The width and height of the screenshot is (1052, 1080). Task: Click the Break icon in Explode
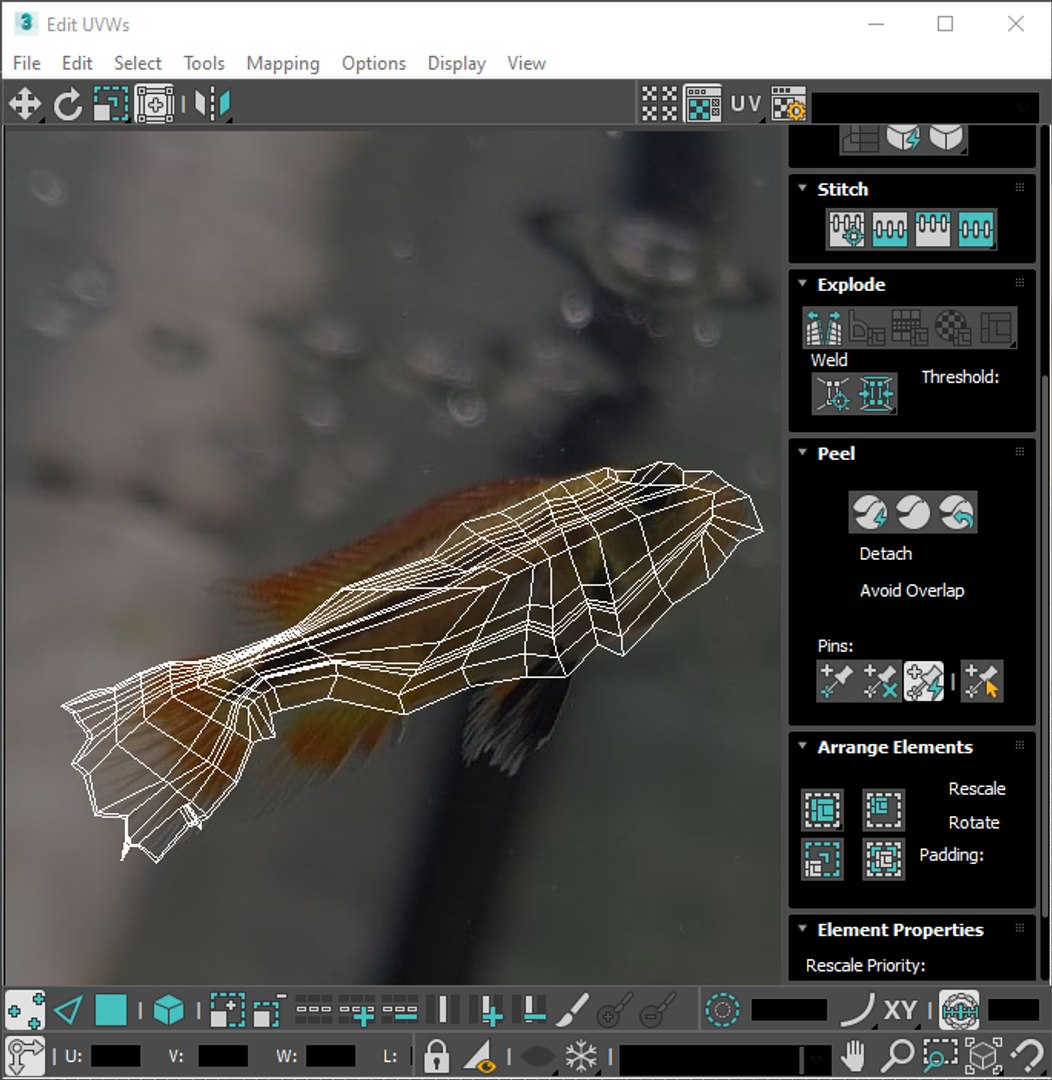824,327
